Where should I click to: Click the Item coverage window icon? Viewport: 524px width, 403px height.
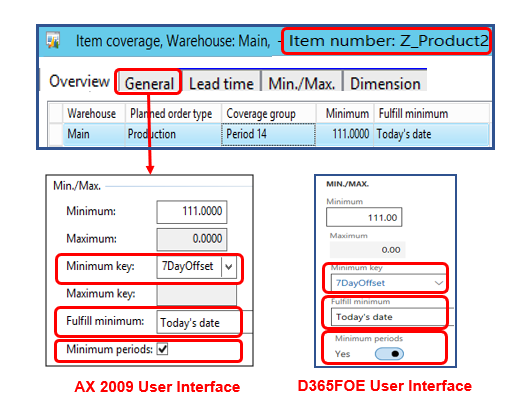point(53,40)
